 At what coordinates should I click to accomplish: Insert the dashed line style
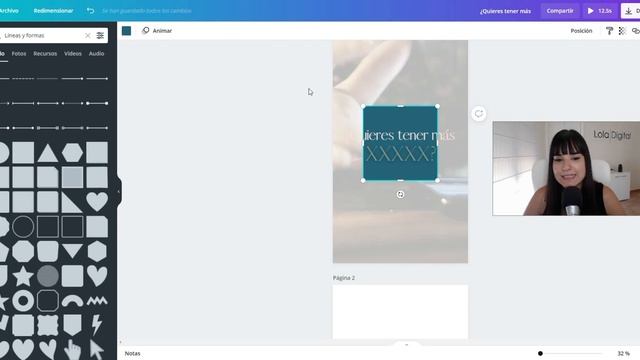[x=23, y=78]
